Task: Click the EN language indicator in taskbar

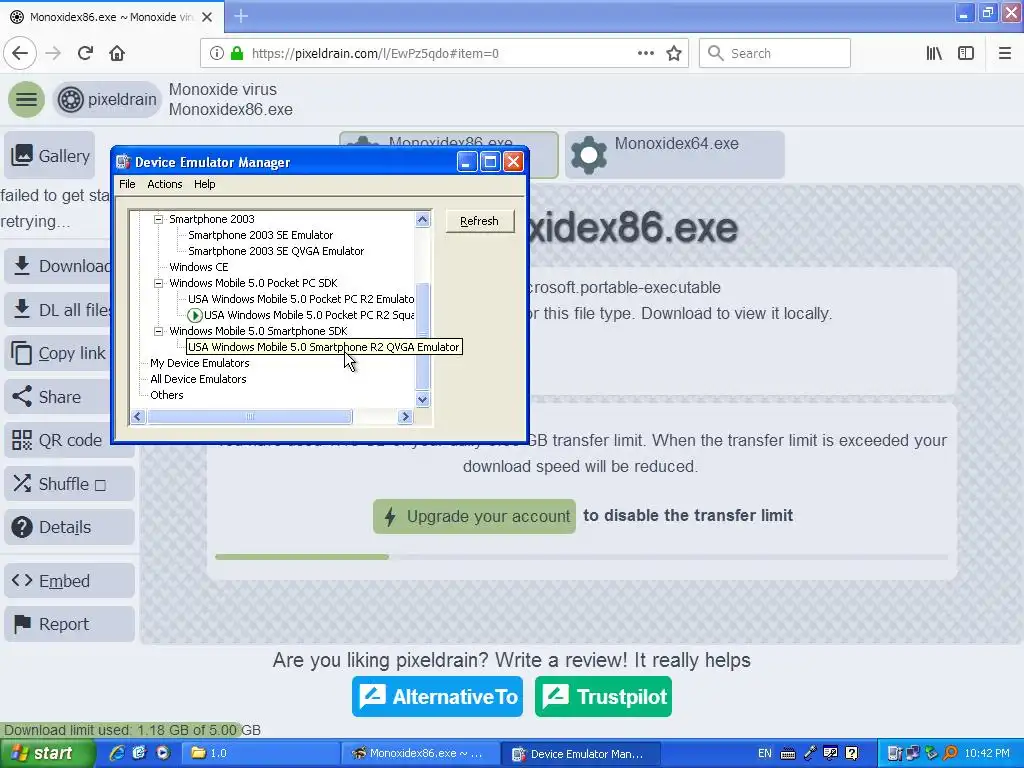Action: click(x=765, y=753)
